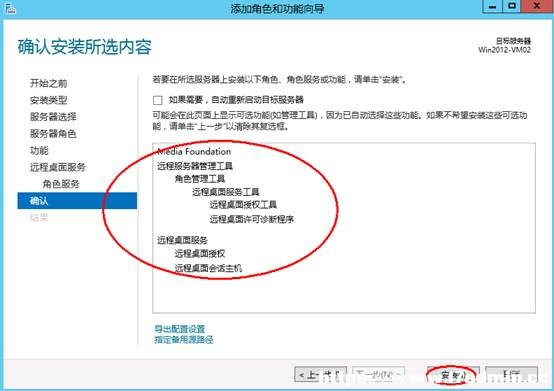Open the 角色服务 sub-step
The width and height of the screenshot is (554, 391).
pos(61,184)
